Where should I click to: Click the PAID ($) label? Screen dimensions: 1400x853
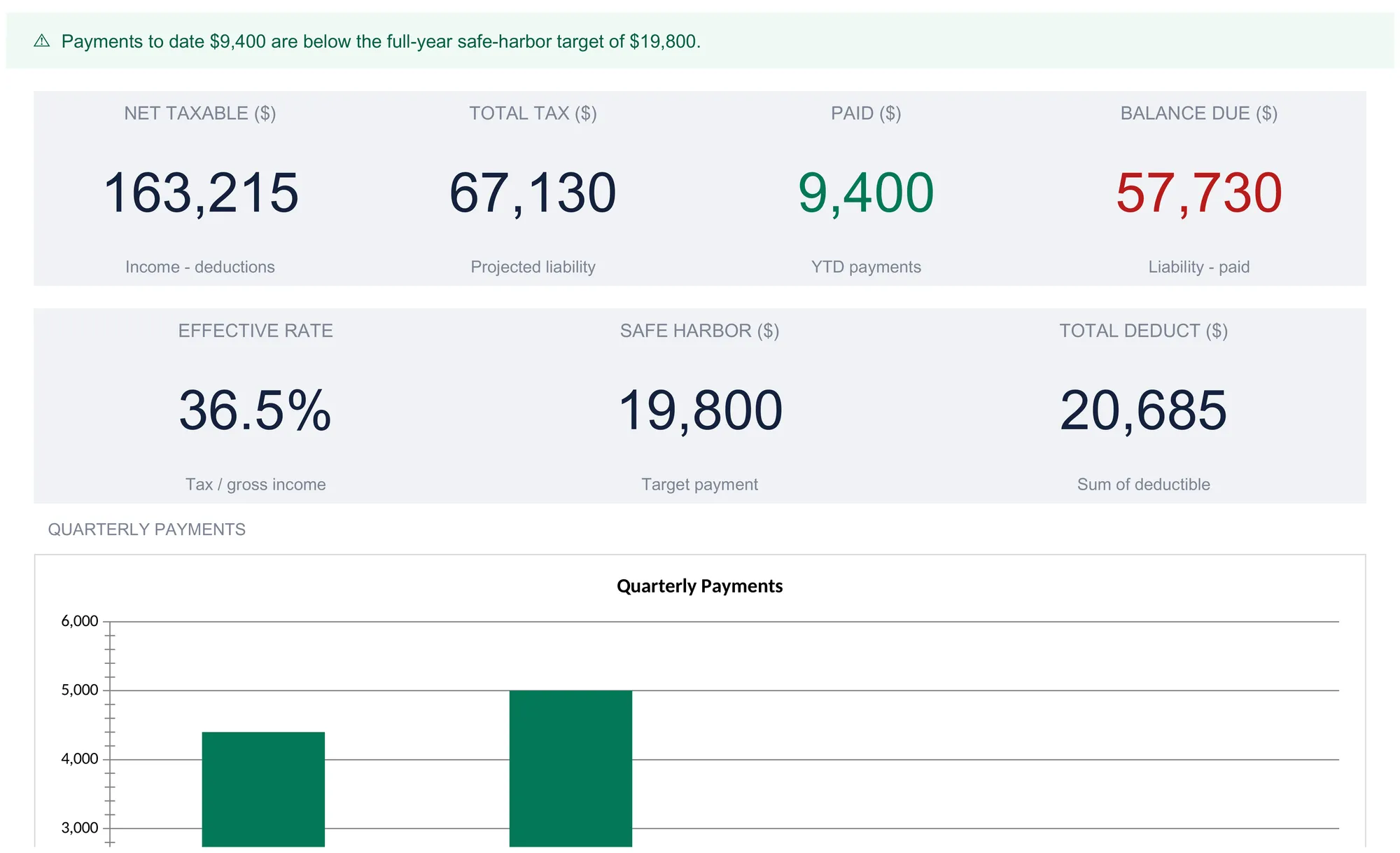coord(866,113)
